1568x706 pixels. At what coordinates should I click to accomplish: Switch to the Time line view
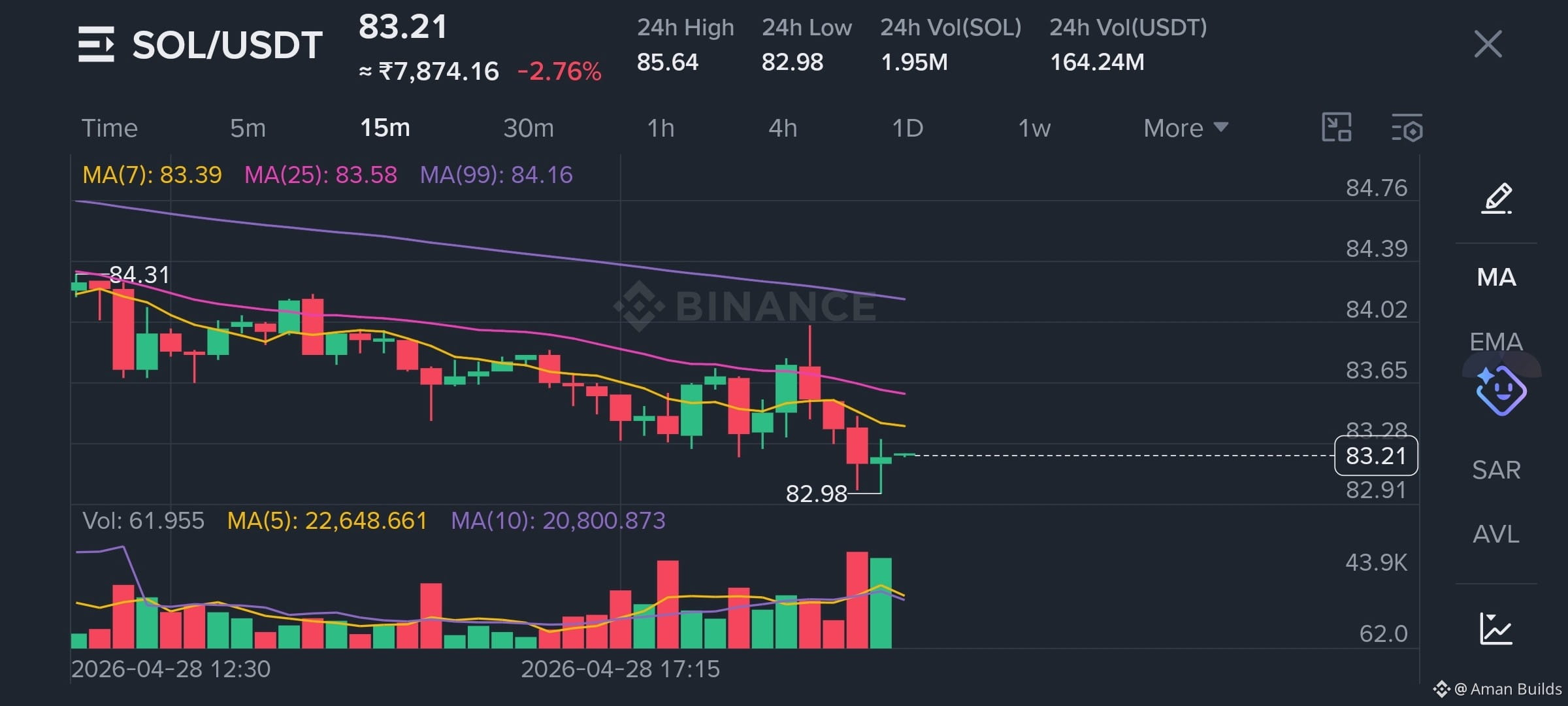(x=109, y=128)
